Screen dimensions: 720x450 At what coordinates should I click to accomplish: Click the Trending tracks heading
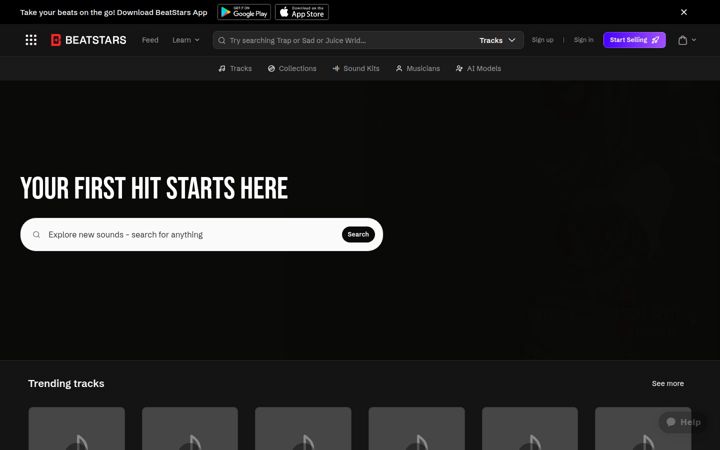pyautogui.click(x=66, y=383)
